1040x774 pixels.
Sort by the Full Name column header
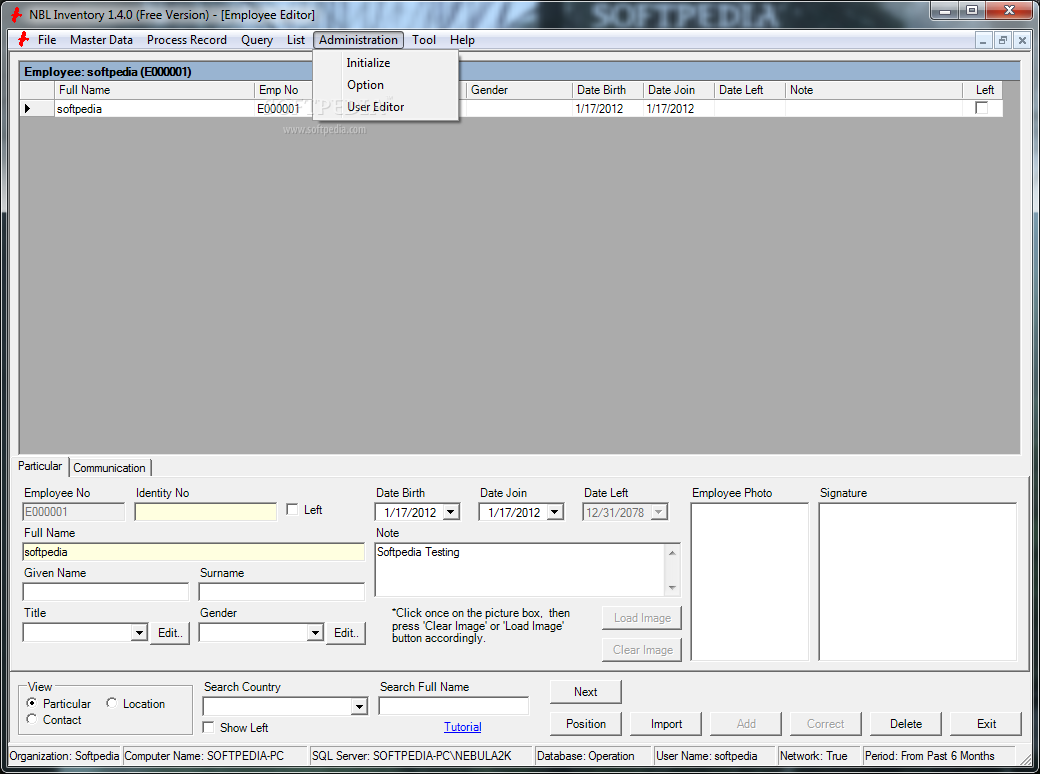(x=155, y=90)
